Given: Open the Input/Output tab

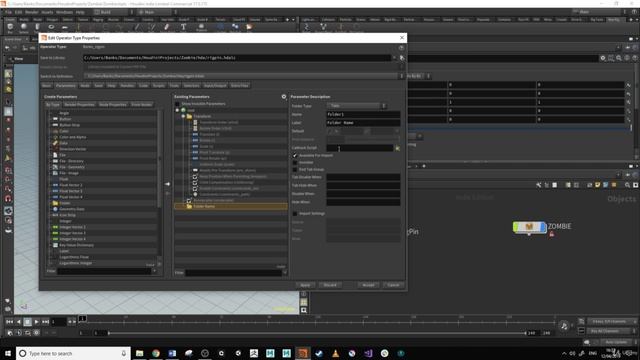Looking at the screenshot, I should [215, 86].
